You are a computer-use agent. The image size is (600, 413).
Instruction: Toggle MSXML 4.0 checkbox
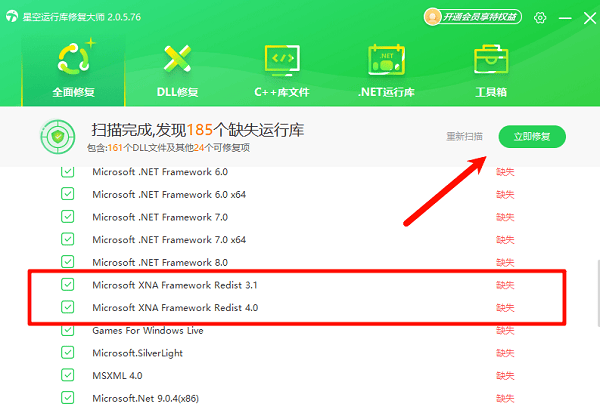point(68,375)
